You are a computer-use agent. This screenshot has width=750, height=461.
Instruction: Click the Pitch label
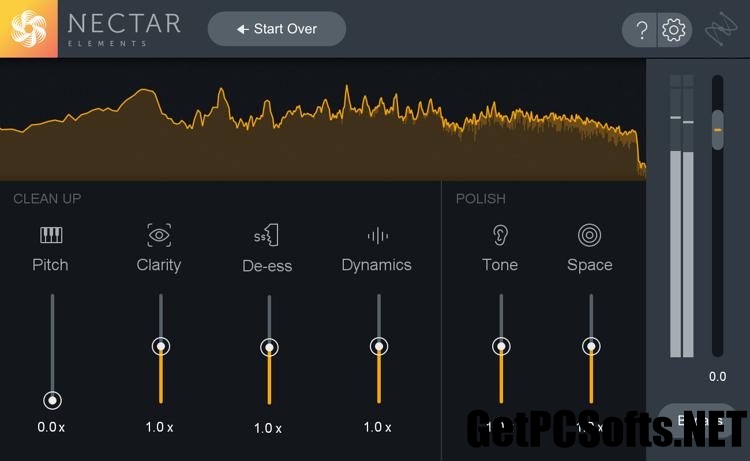coord(50,265)
